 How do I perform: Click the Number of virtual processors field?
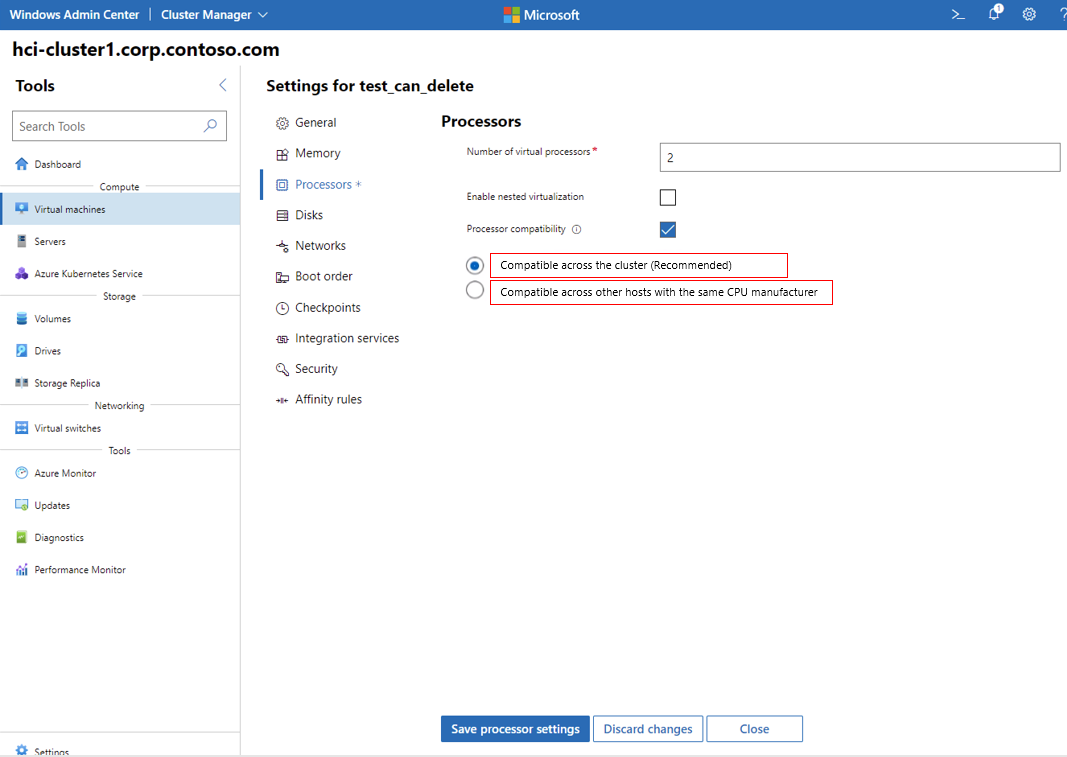tap(859, 158)
